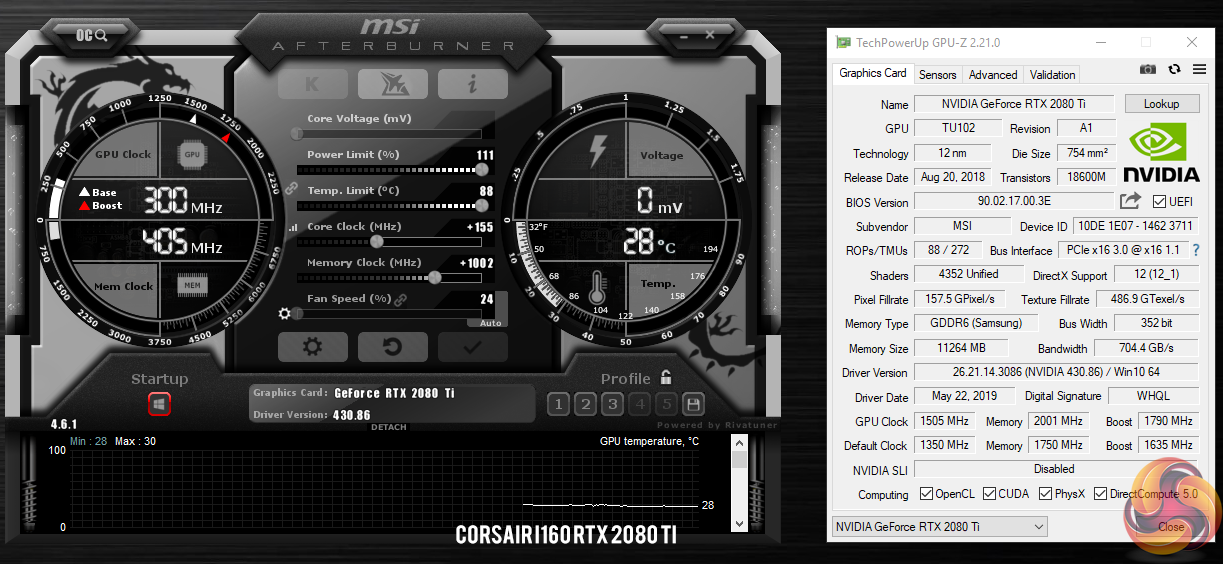Click the Afterburner 4.6.1 version label
1223x564 pixels.
[64, 424]
